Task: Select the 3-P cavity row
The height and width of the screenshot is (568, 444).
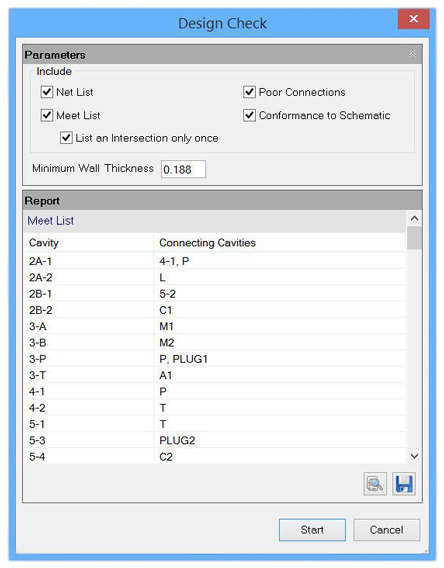Action: (215, 359)
